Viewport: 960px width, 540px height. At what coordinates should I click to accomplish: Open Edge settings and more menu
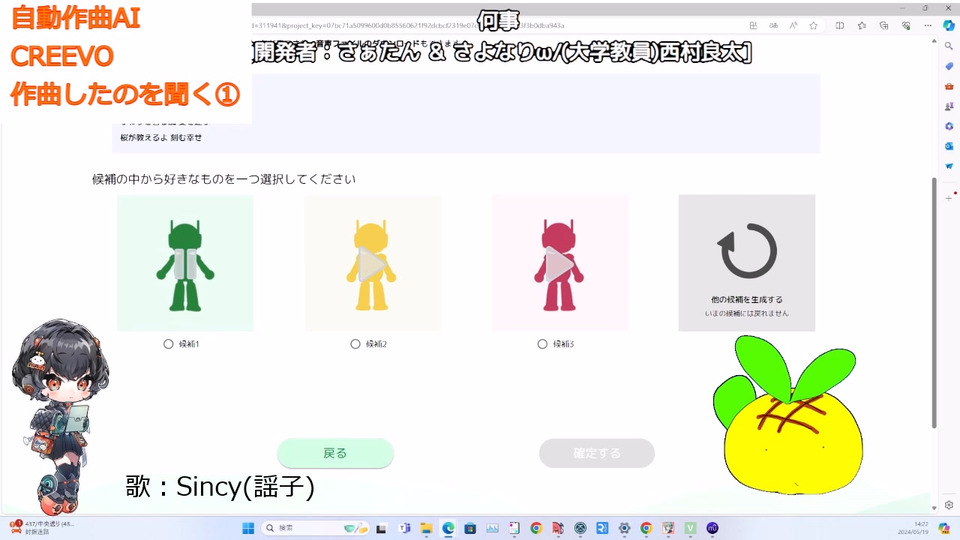(928, 26)
